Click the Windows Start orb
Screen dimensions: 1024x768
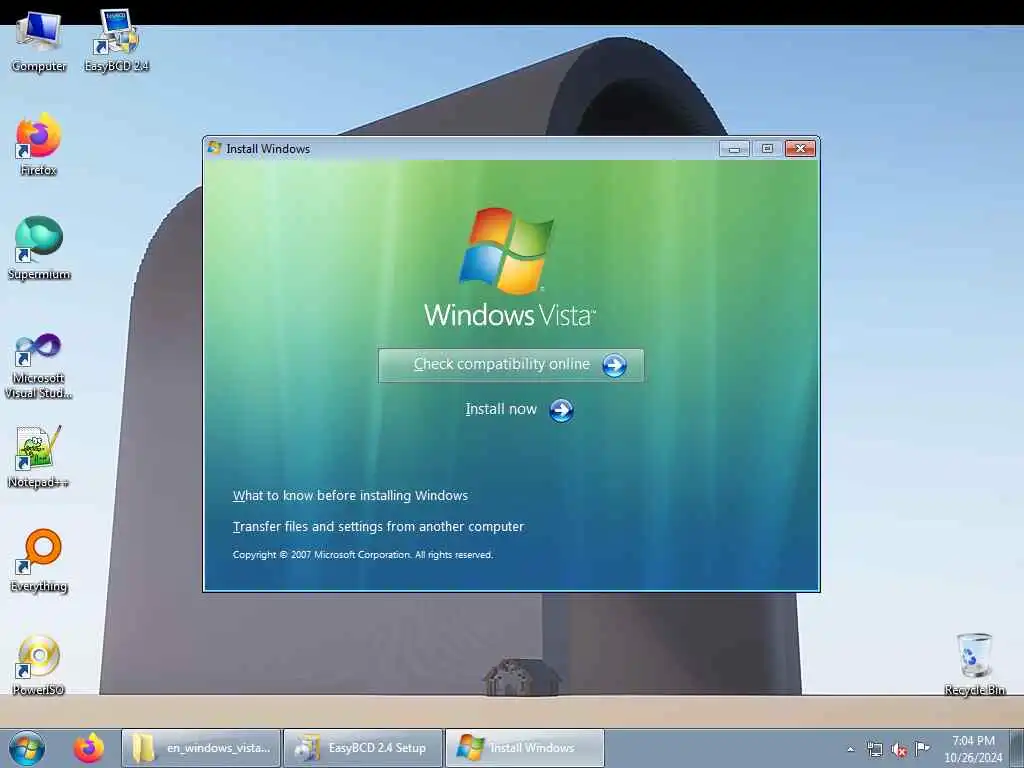pos(27,748)
